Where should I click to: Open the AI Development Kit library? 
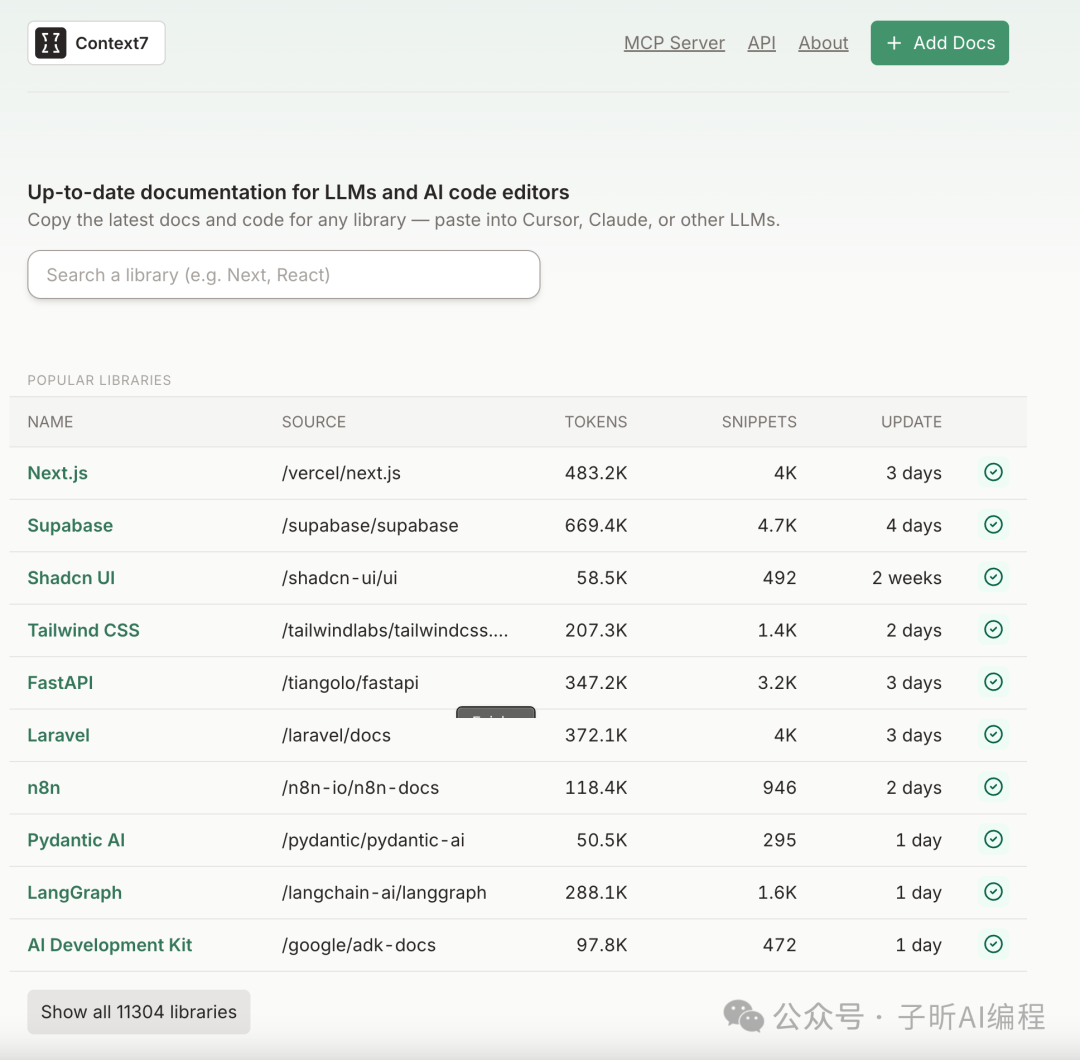point(110,945)
